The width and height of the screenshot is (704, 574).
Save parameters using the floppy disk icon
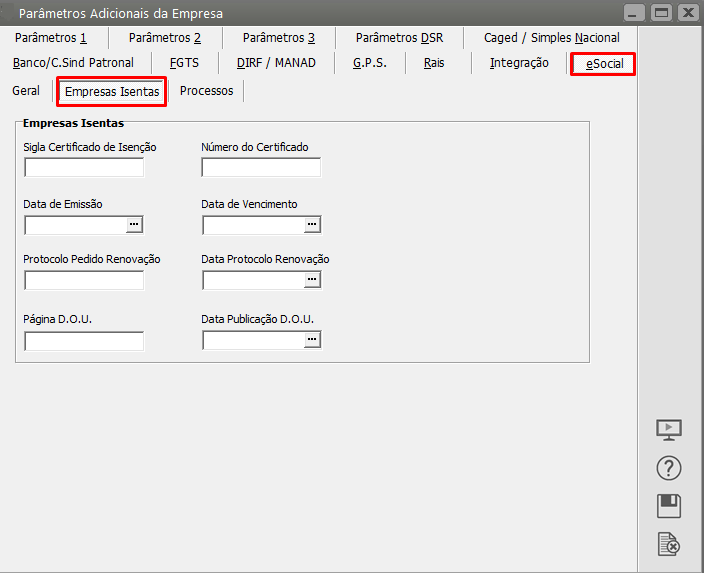click(x=669, y=506)
